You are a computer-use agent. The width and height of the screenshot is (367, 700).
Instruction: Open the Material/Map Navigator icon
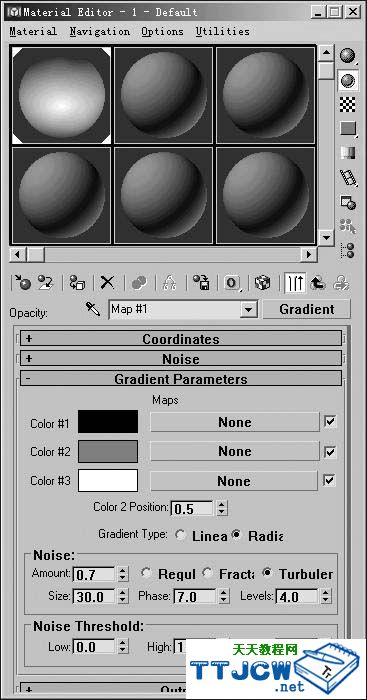pyautogui.click(x=347, y=250)
